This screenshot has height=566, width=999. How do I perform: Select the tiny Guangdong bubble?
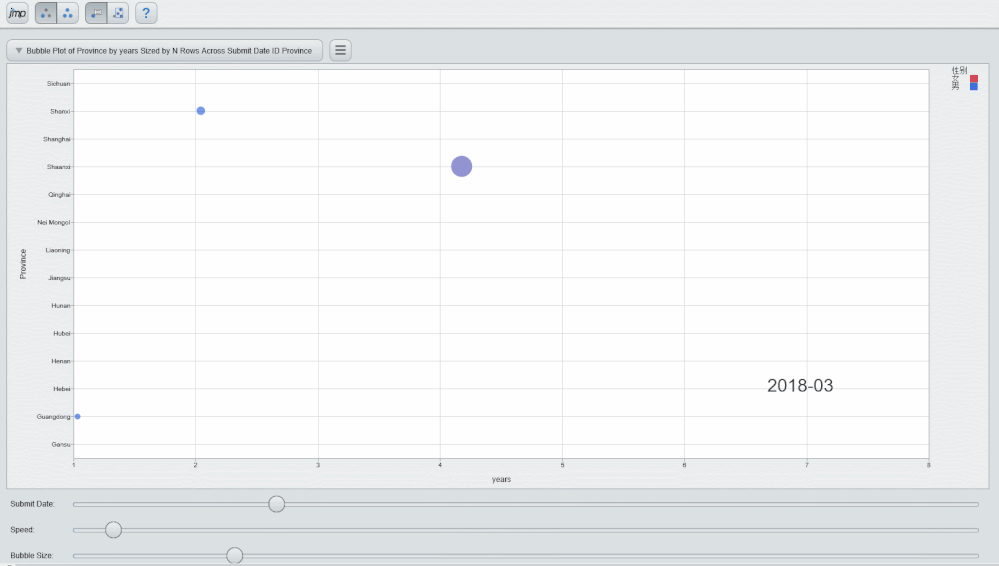click(78, 416)
